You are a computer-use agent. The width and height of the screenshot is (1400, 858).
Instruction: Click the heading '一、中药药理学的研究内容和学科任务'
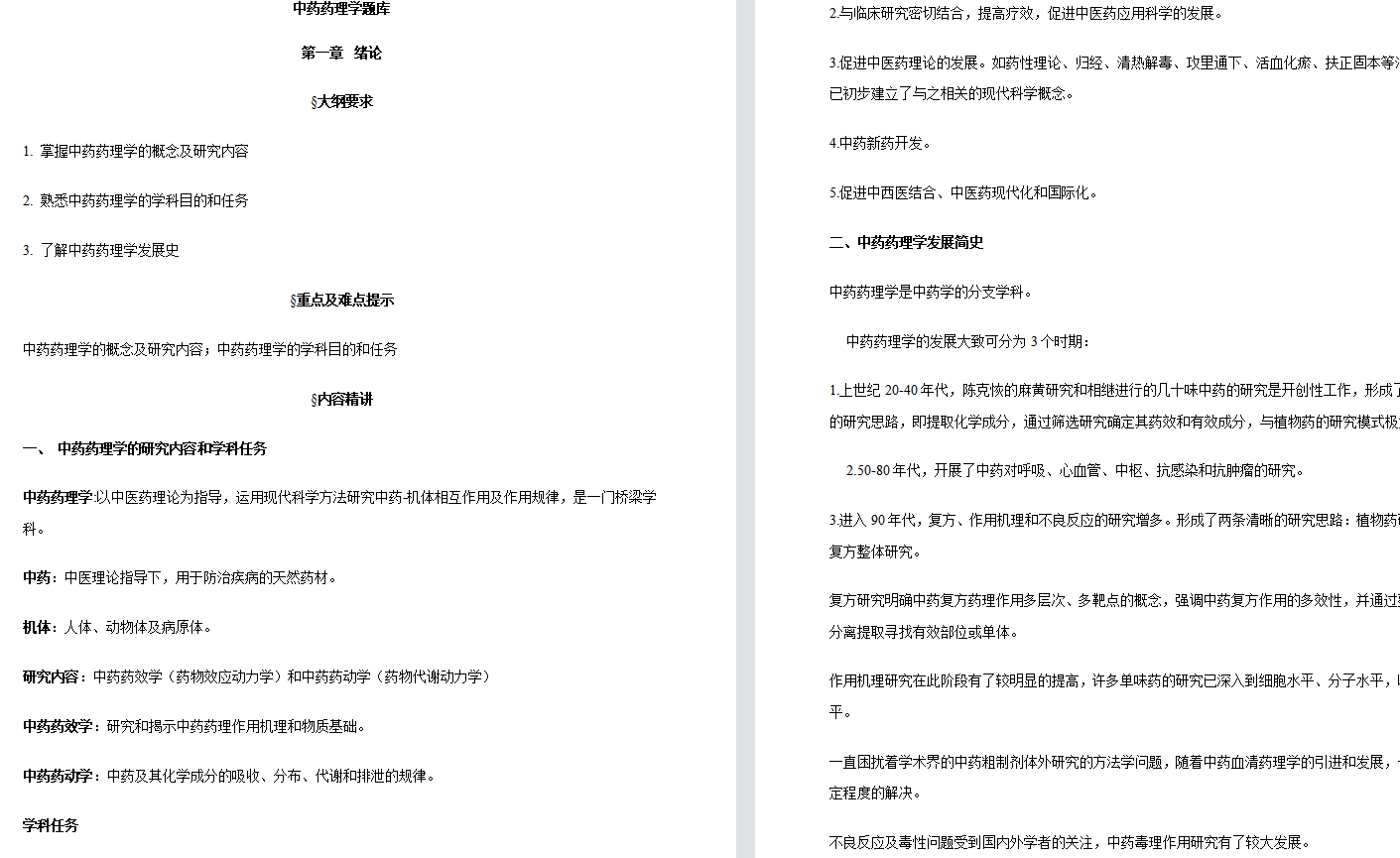(145, 449)
